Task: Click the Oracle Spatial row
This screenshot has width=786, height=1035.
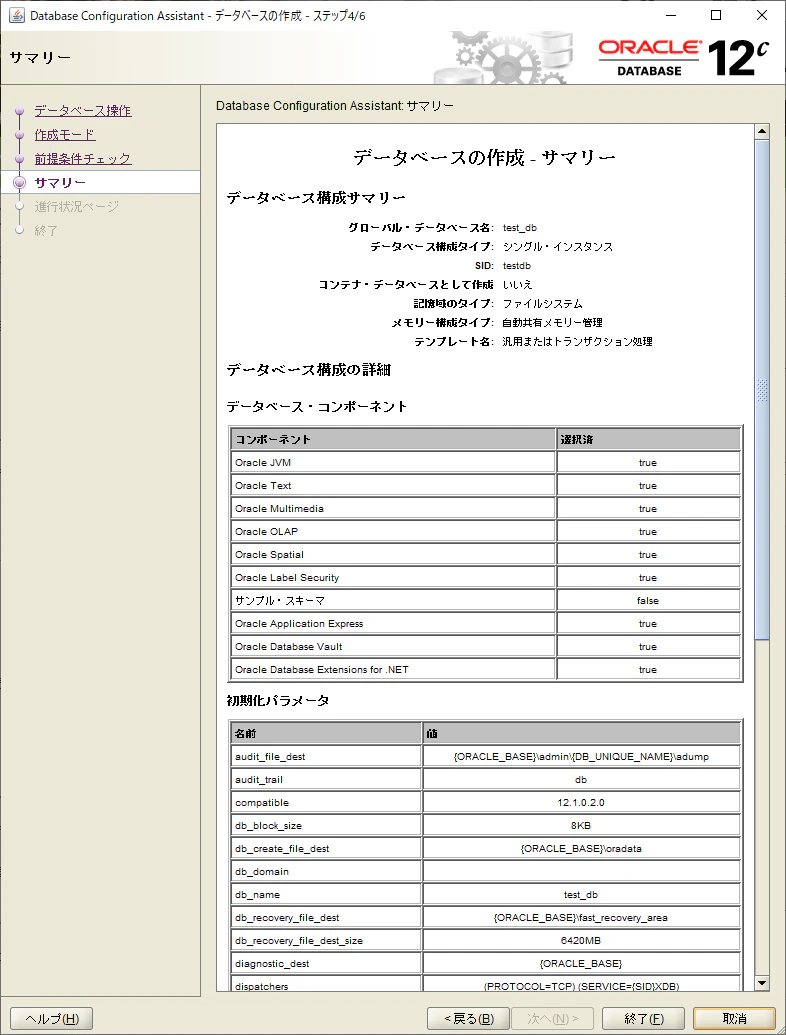Action: [486, 554]
